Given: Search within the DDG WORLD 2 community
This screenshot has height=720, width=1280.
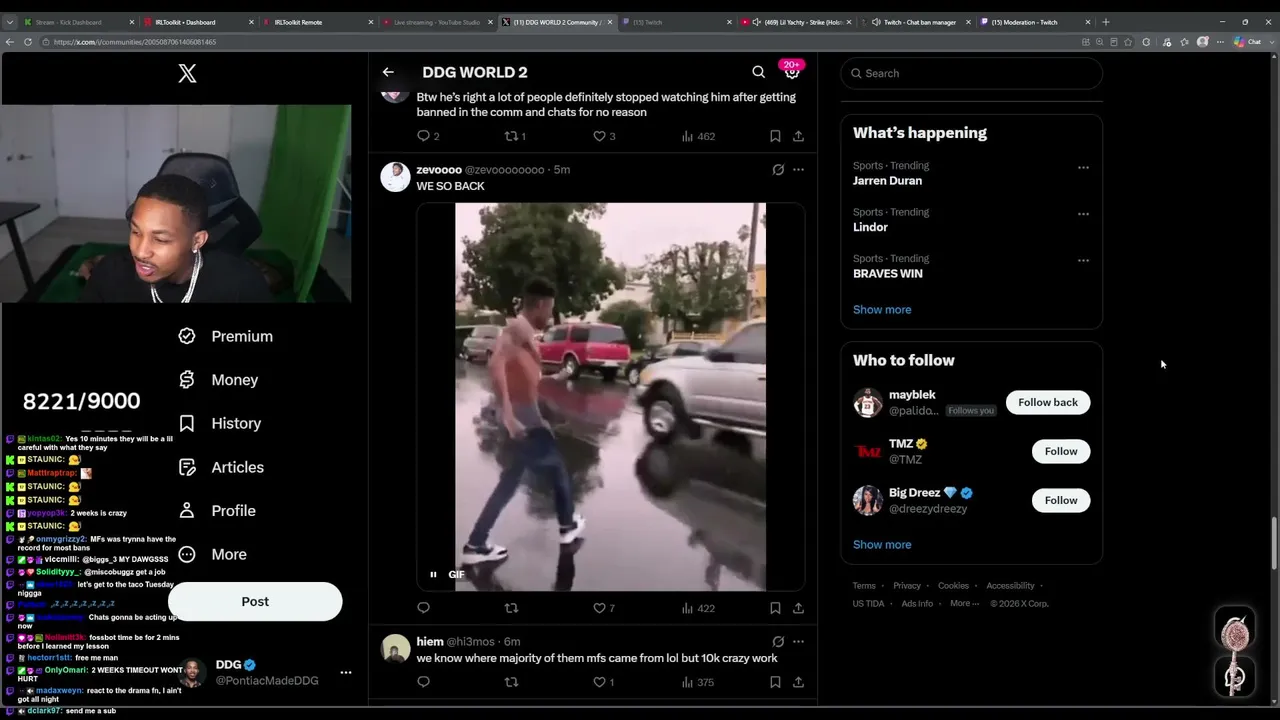Looking at the screenshot, I should [758, 72].
